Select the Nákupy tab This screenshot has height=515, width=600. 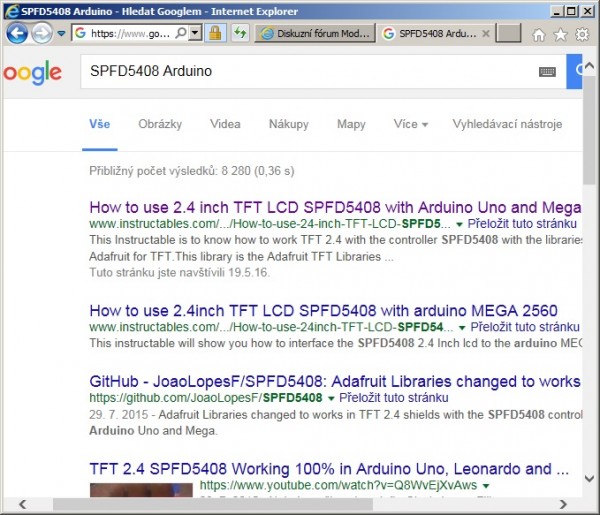click(x=289, y=124)
